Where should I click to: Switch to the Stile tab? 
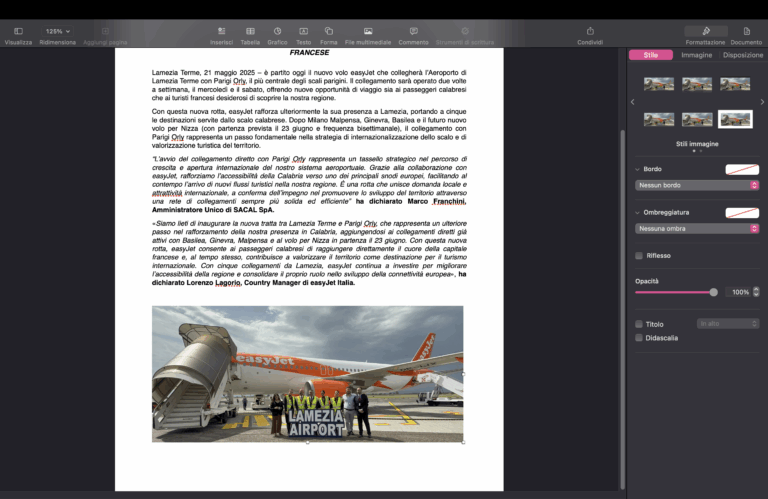(x=650, y=55)
